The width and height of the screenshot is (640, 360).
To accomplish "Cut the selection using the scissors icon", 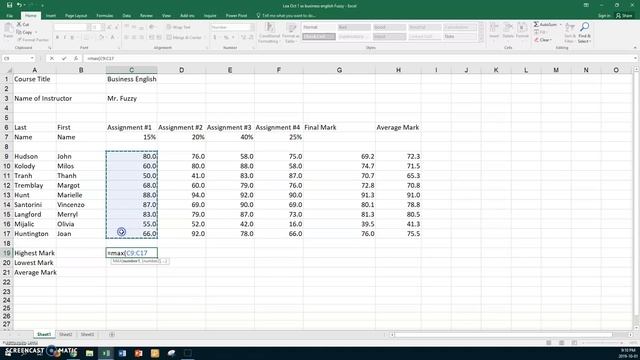I will pos(22,24).
